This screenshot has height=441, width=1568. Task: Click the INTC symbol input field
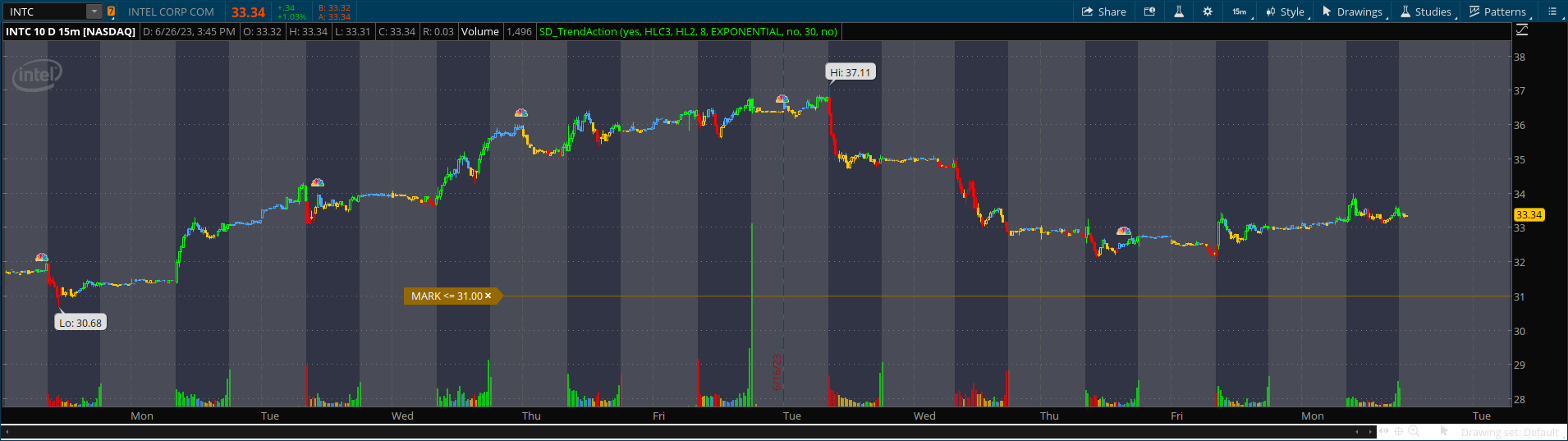[45, 11]
